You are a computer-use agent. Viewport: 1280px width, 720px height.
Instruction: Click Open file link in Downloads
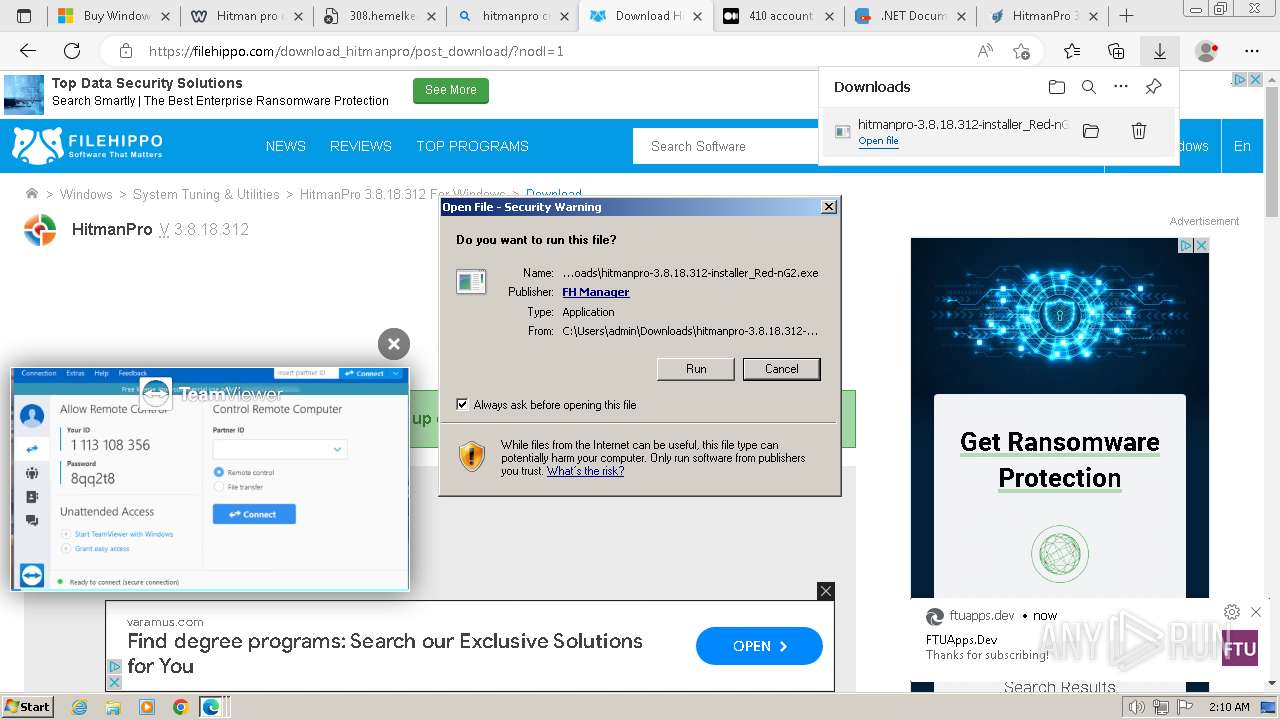[x=878, y=141]
